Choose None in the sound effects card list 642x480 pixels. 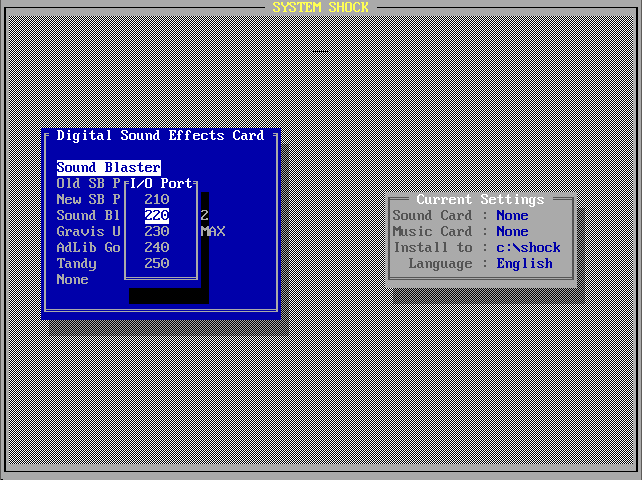tap(72, 279)
